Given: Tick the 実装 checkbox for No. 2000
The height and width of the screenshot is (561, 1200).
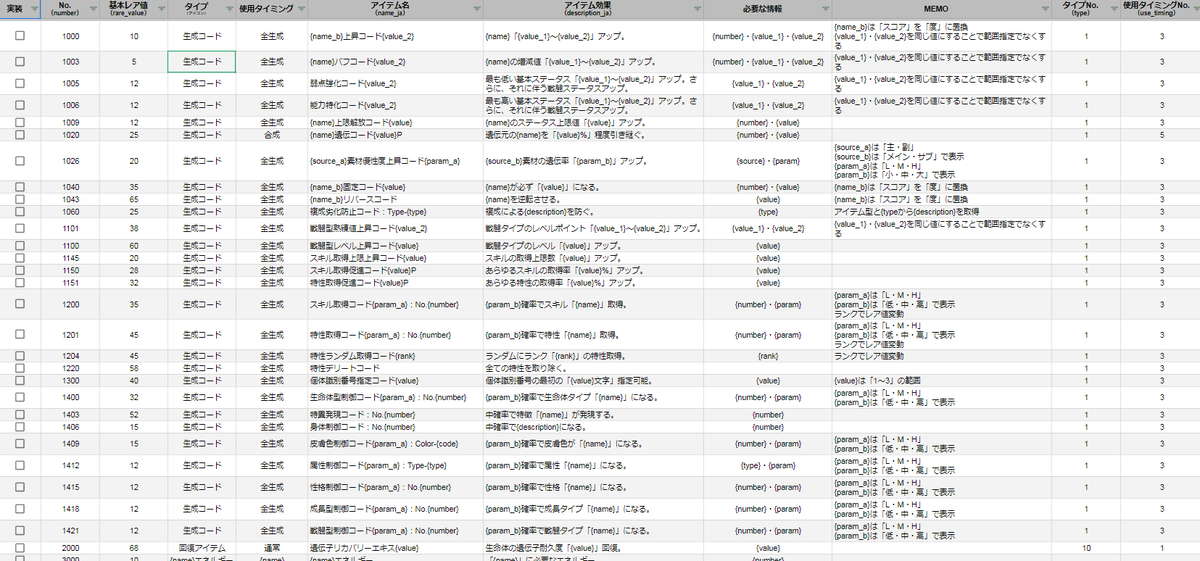Looking at the screenshot, I should click(x=20, y=548).
